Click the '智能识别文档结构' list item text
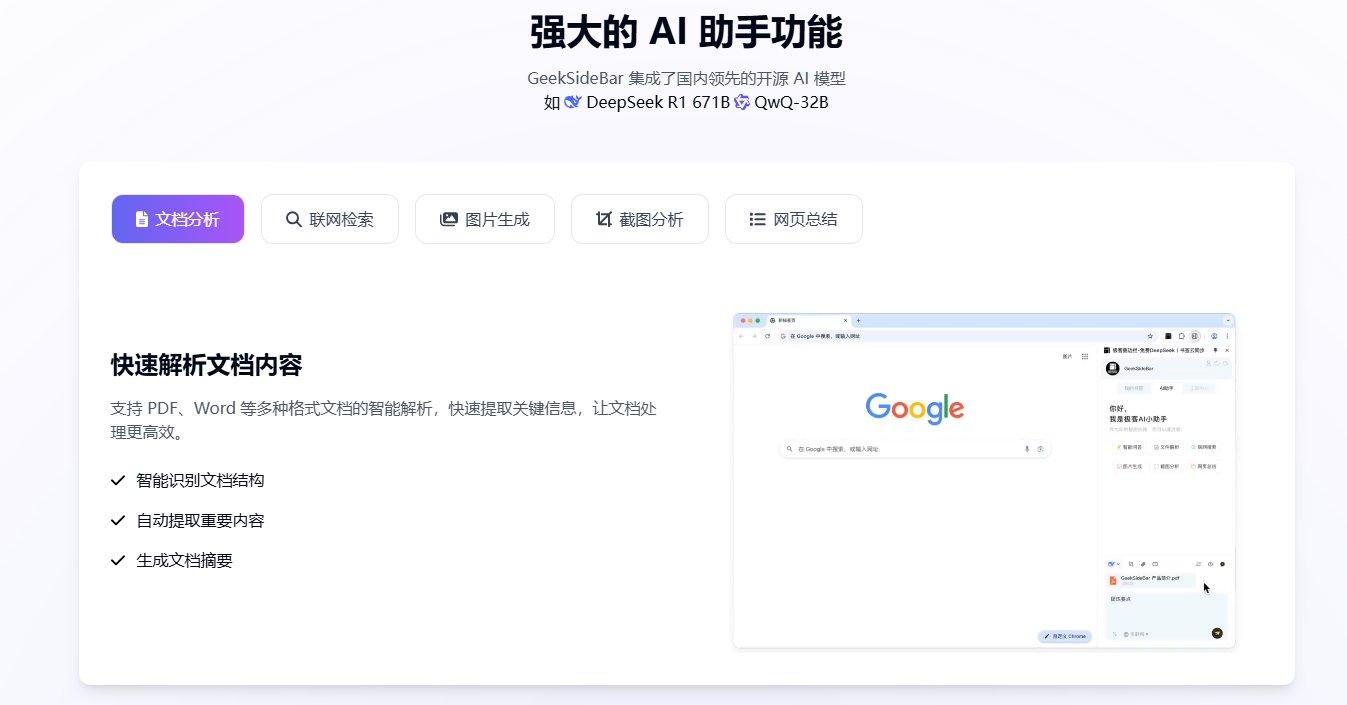 click(201, 481)
